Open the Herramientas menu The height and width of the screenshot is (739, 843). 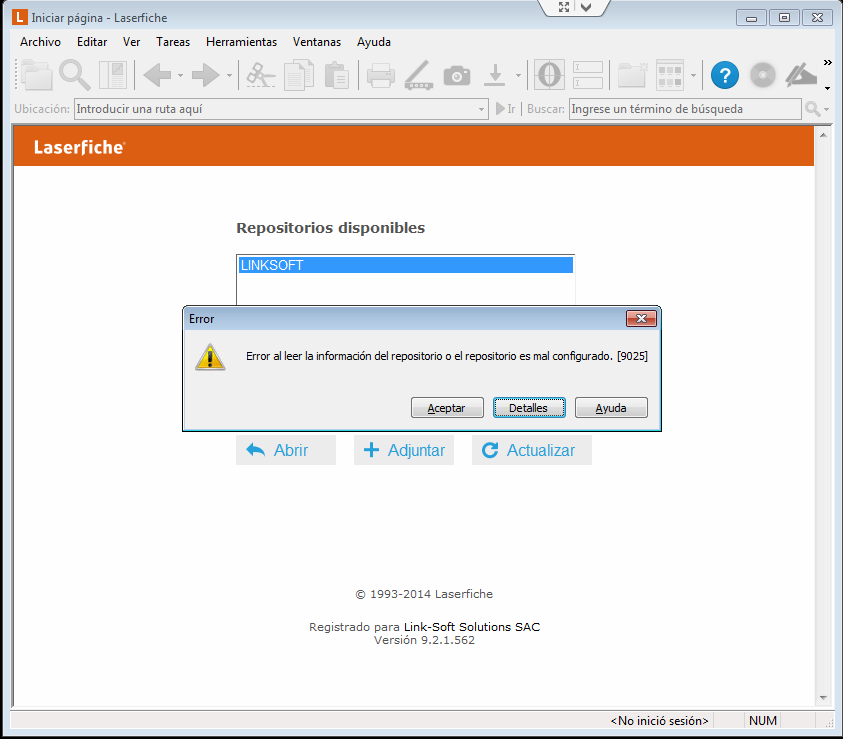click(241, 42)
